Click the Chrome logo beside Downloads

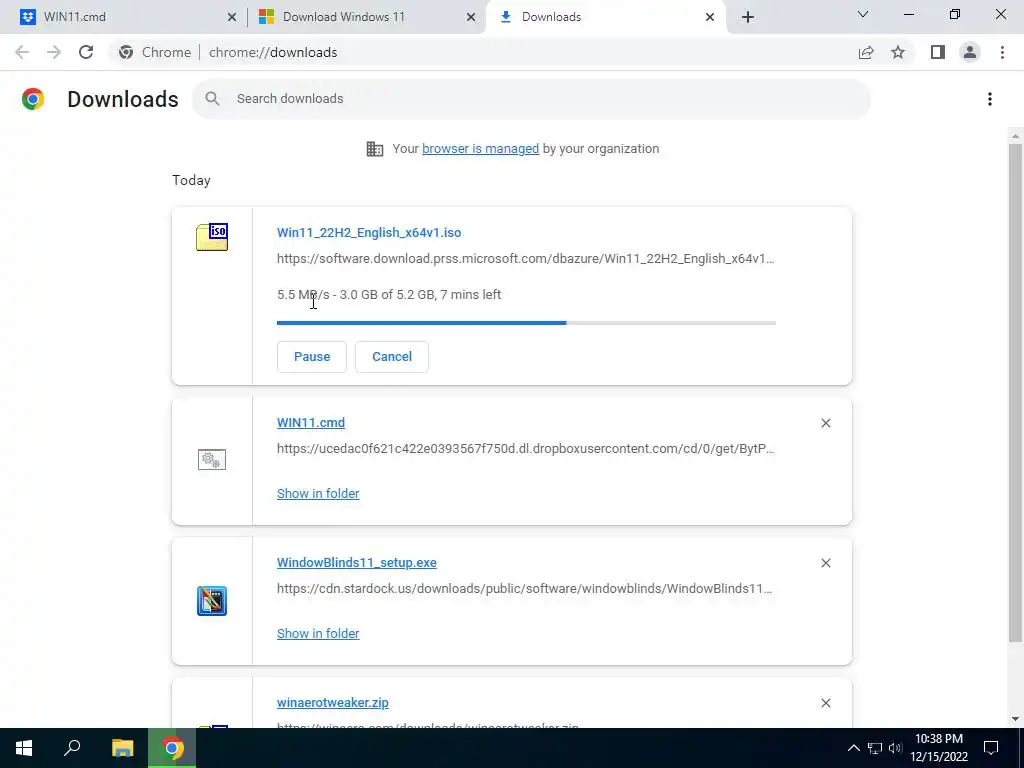coord(33,99)
